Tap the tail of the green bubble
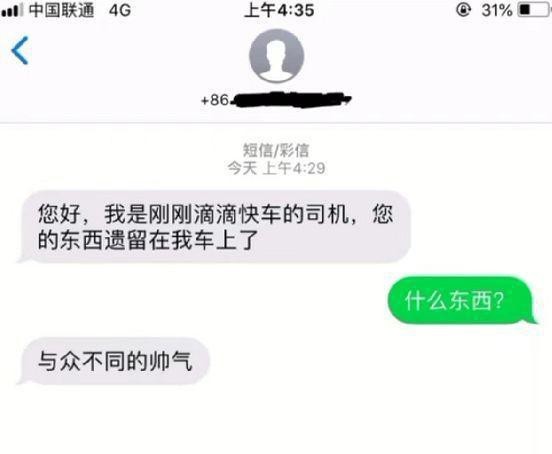Viewport: 552px width, 454px height. (532, 319)
